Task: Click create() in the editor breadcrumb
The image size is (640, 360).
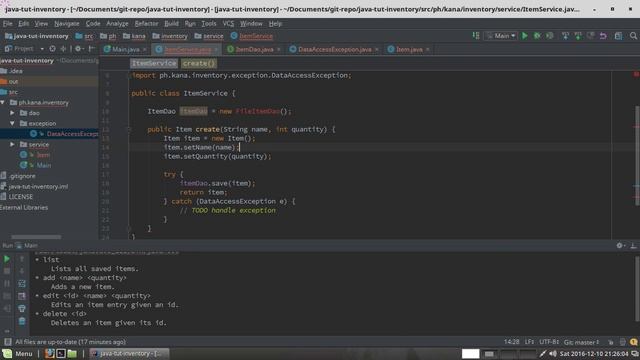Action: tap(198, 63)
